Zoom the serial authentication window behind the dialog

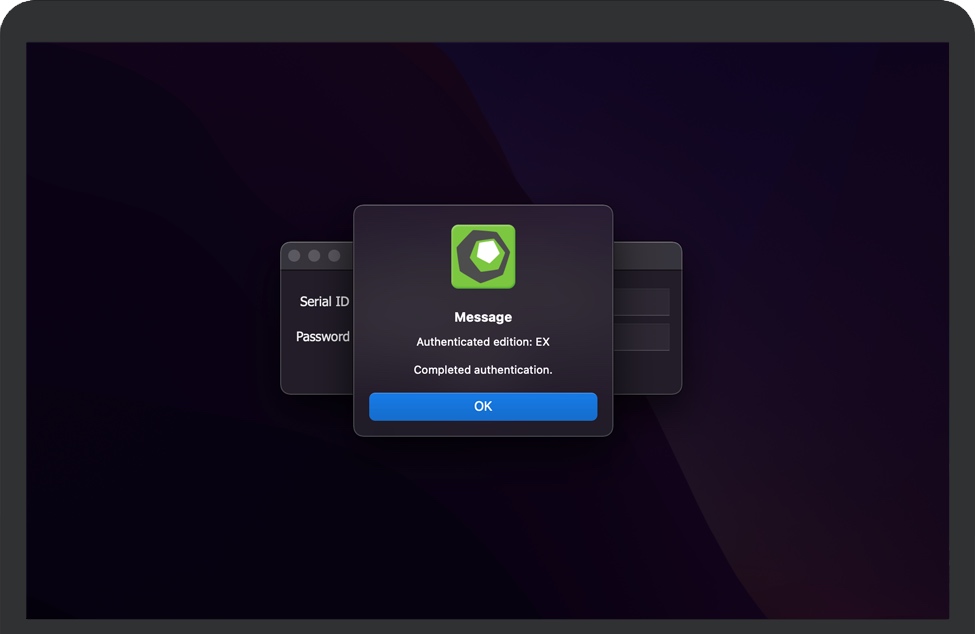click(x=334, y=255)
